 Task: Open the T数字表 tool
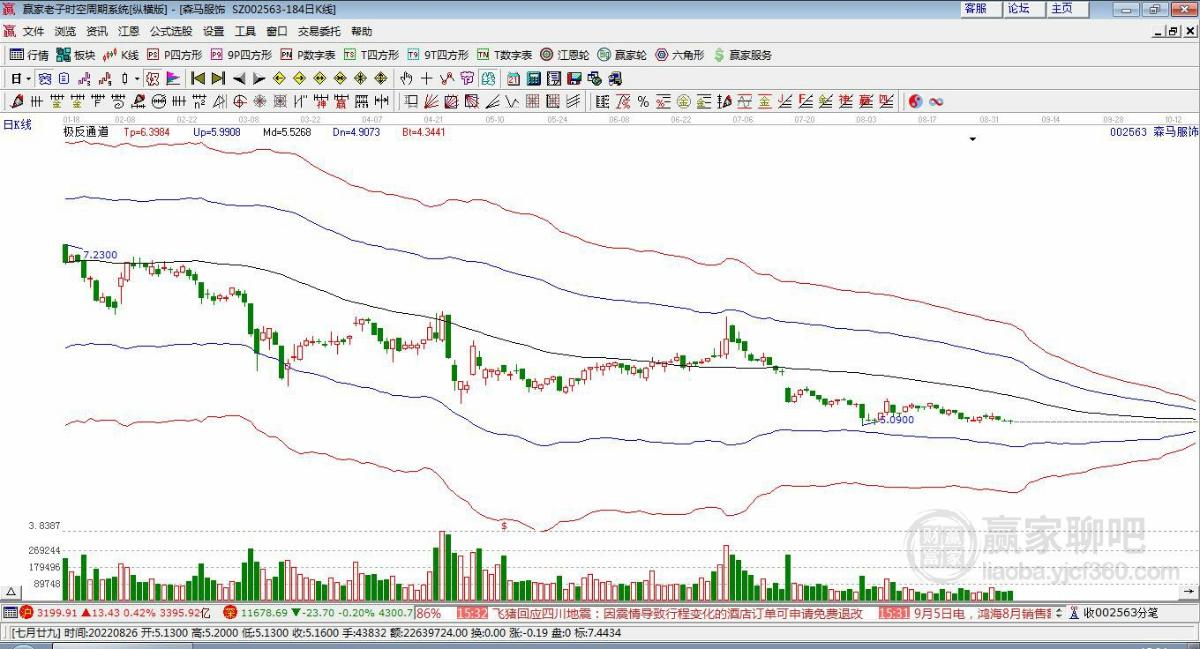click(x=504, y=55)
